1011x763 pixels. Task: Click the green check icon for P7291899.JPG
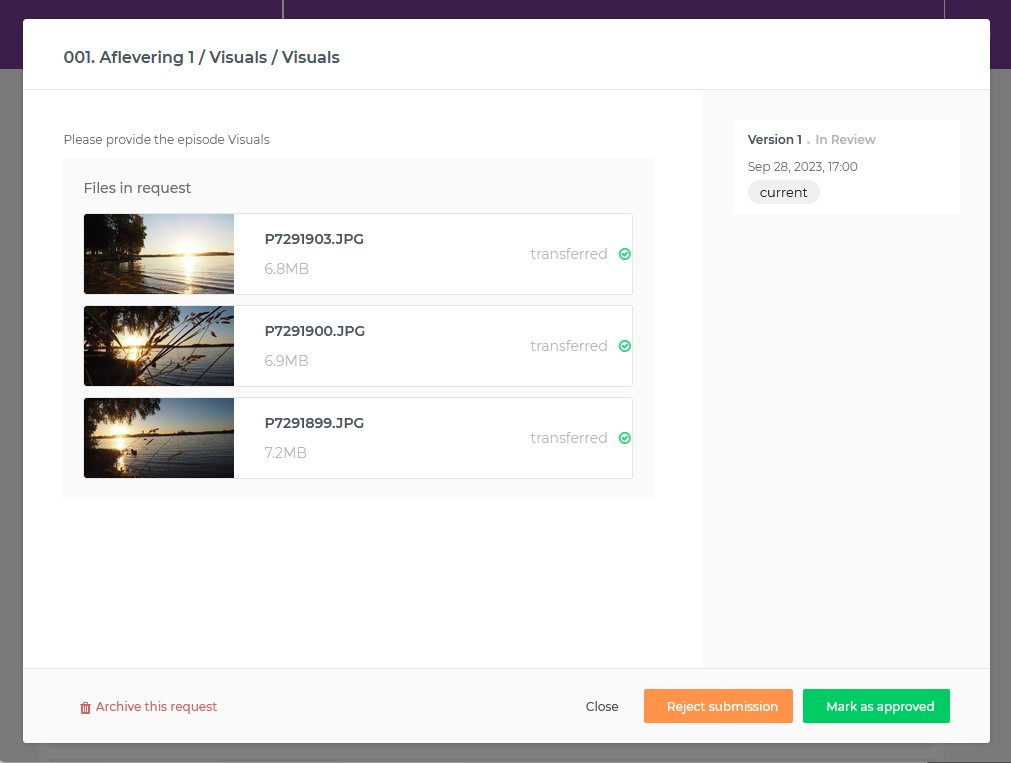tap(624, 438)
